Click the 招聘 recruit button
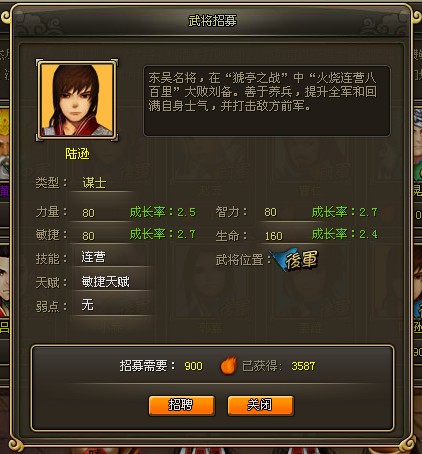Screen dimensions: 422x454 click(x=182, y=405)
